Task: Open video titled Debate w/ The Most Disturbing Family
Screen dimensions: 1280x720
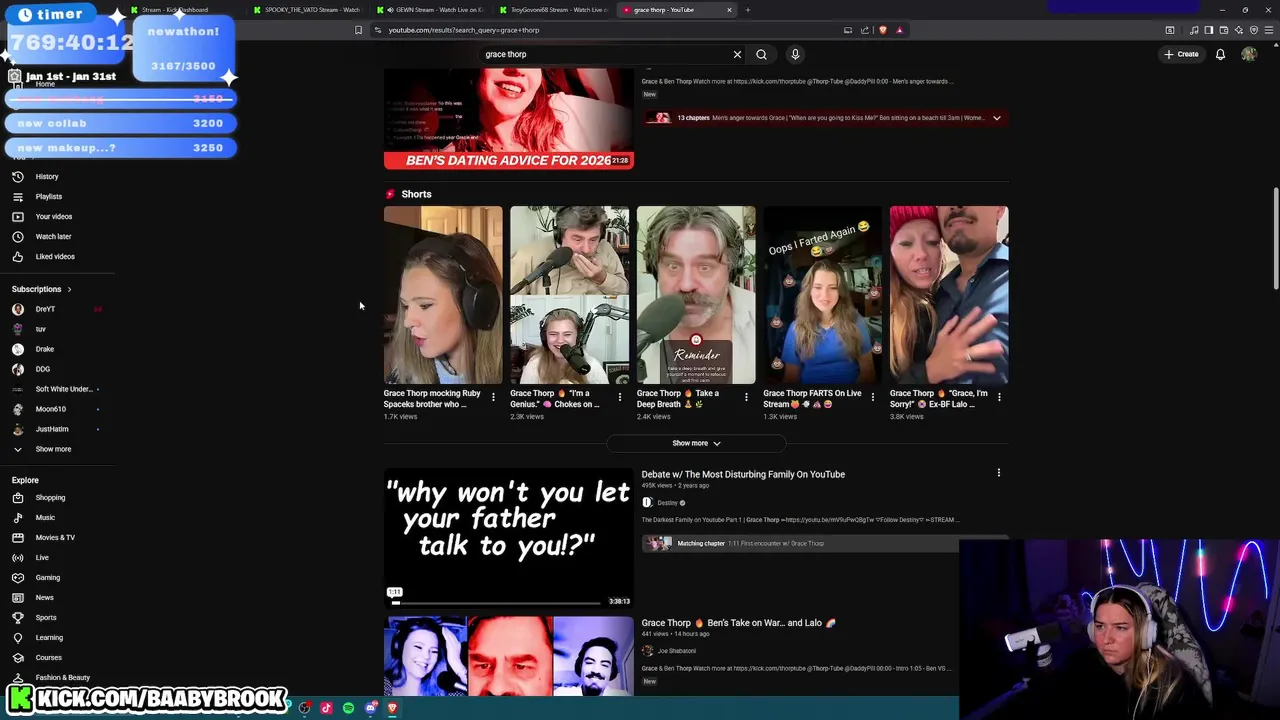Action: coord(743,474)
